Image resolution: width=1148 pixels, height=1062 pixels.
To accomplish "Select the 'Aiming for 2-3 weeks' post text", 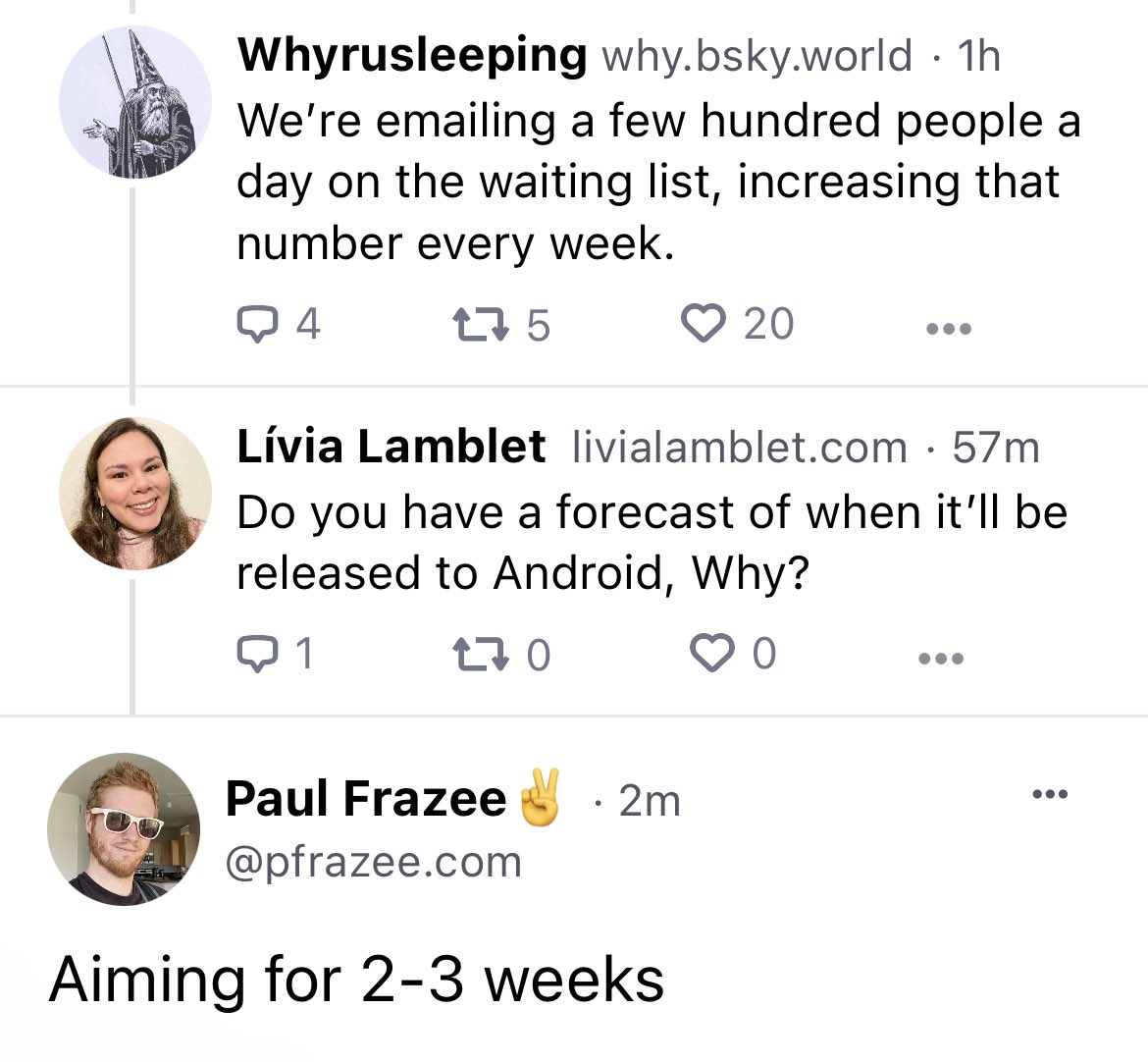I will pos(357,980).
